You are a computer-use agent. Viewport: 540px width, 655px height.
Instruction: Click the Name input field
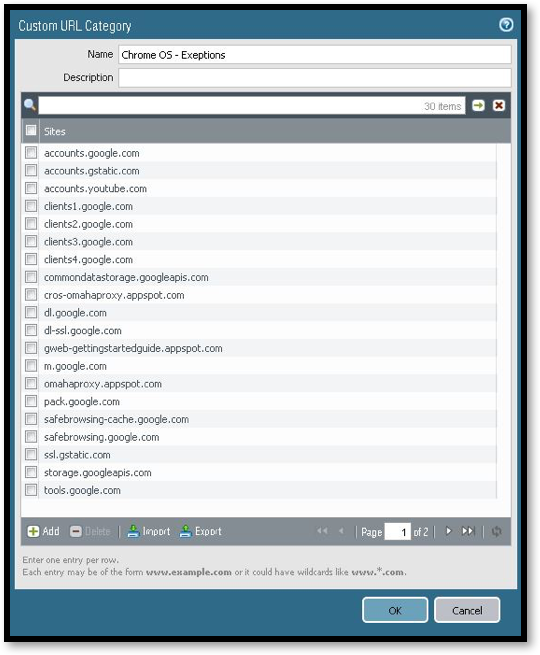[x=314, y=55]
